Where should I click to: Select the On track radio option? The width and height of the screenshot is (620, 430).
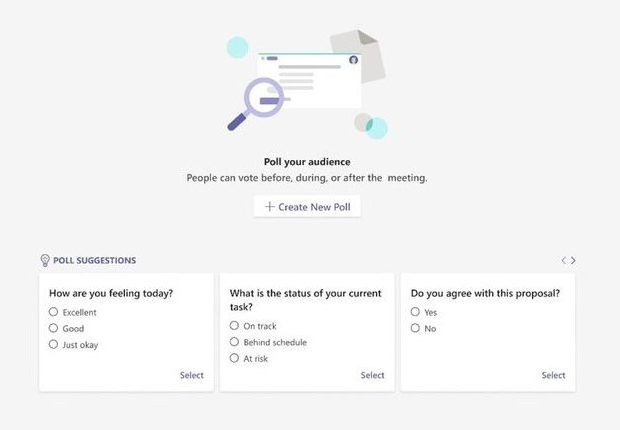[x=234, y=326]
